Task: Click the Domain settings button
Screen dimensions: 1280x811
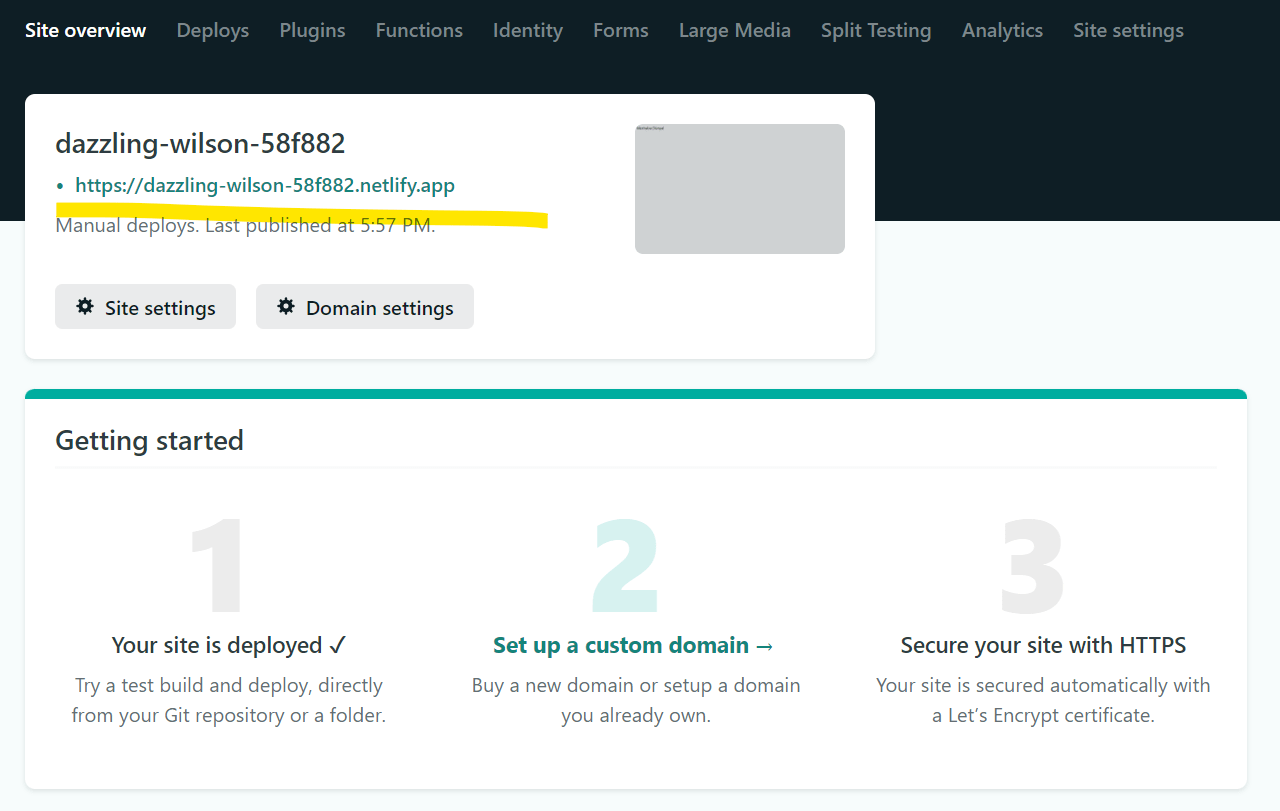Action: tap(365, 307)
